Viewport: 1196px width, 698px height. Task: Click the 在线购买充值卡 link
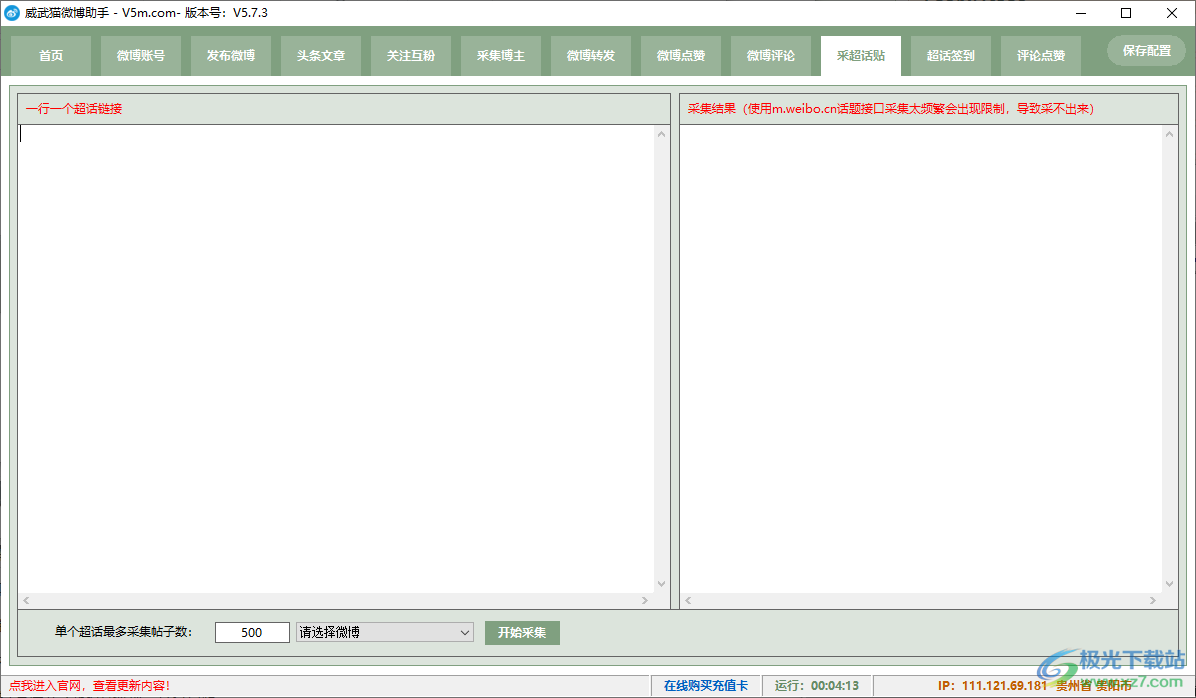pyautogui.click(x=706, y=686)
